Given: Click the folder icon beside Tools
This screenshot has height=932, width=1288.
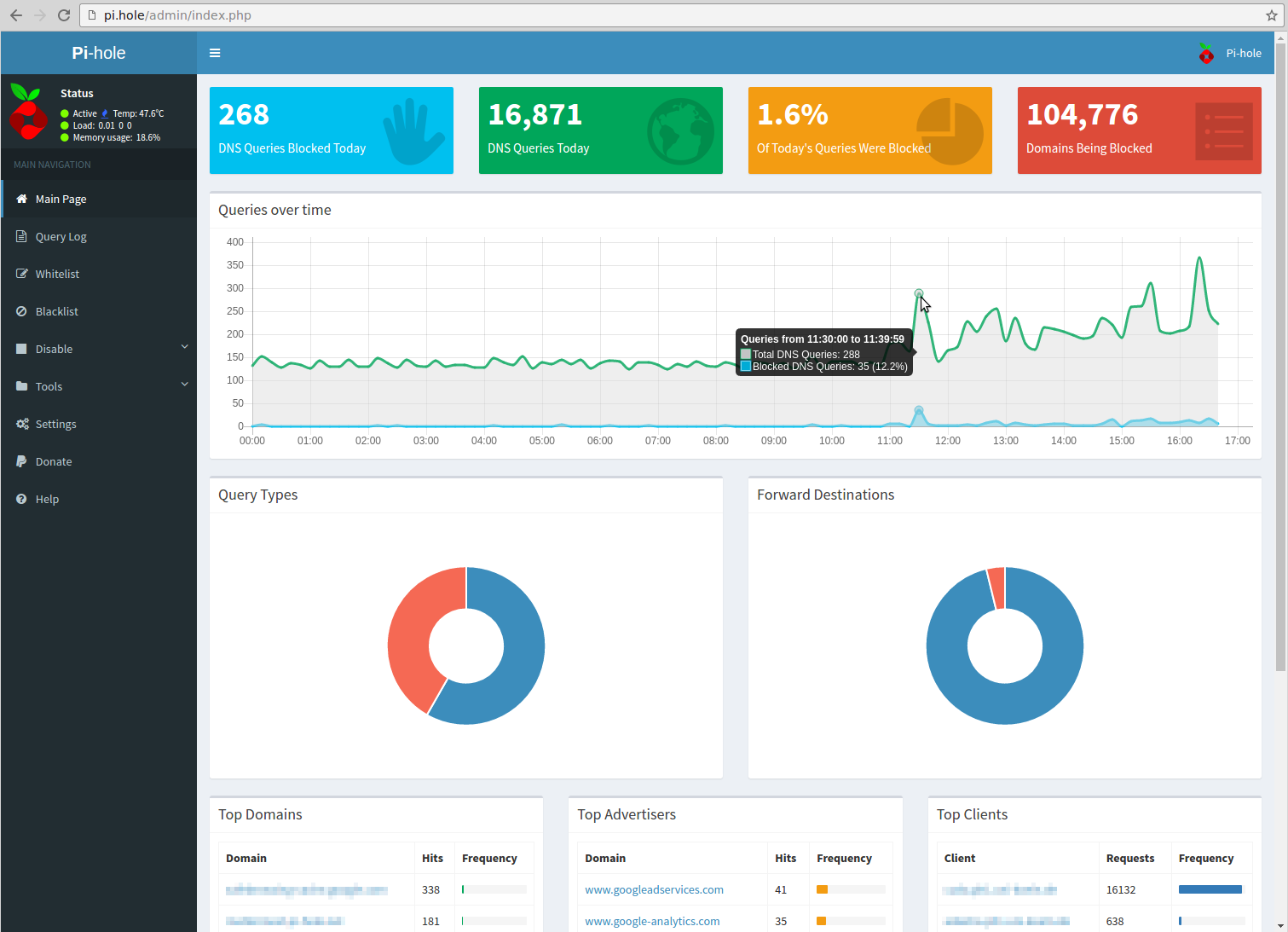Looking at the screenshot, I should coord(22,386).
